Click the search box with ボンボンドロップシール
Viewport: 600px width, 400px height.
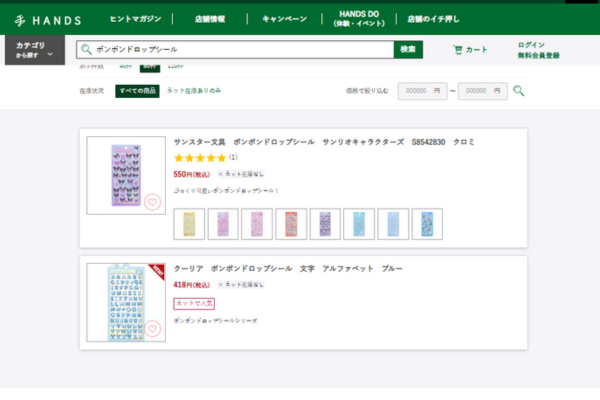(240, 49)
